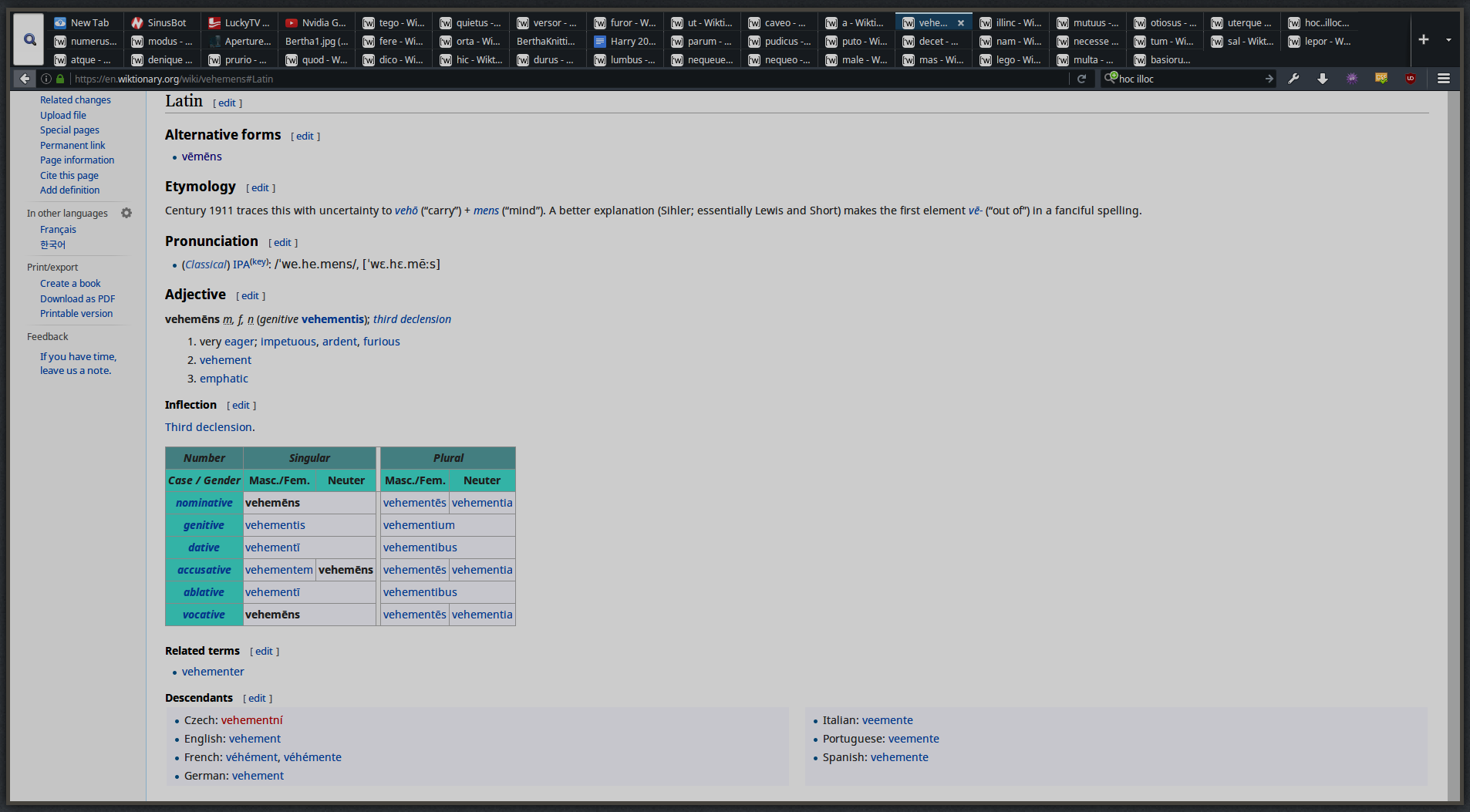This screenshot has width=1470, height=812.
Task: Switch to the Nvidia G... YouTube tab
Action: coord(316,23)
